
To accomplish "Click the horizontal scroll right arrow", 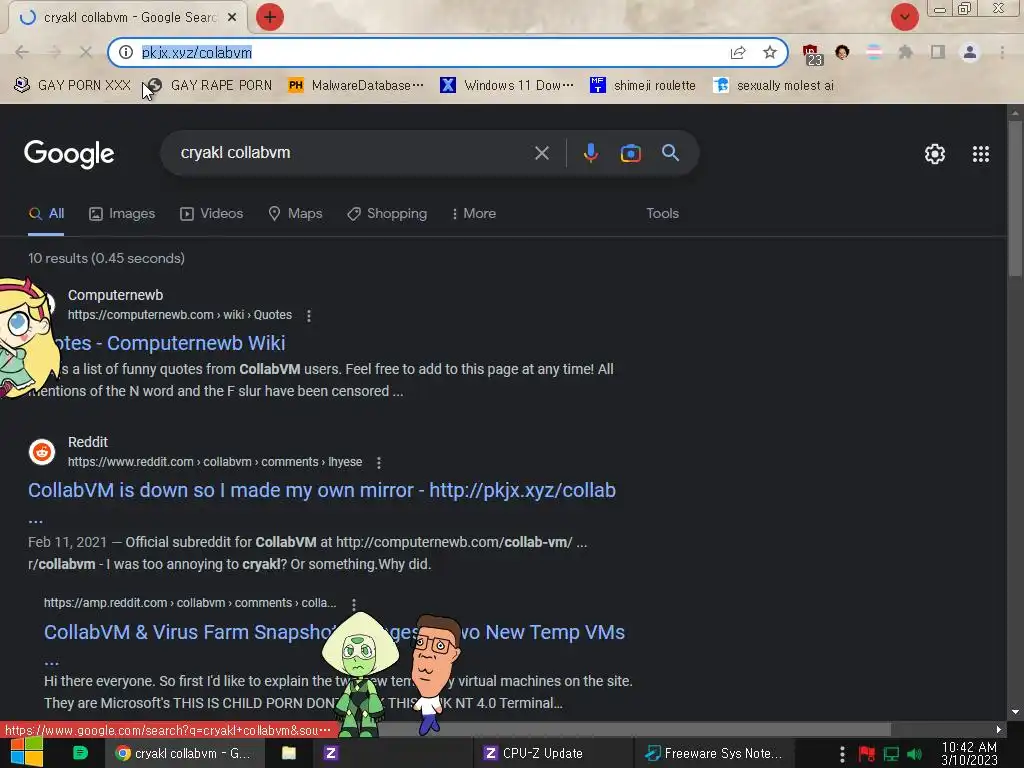I will 999,729.
